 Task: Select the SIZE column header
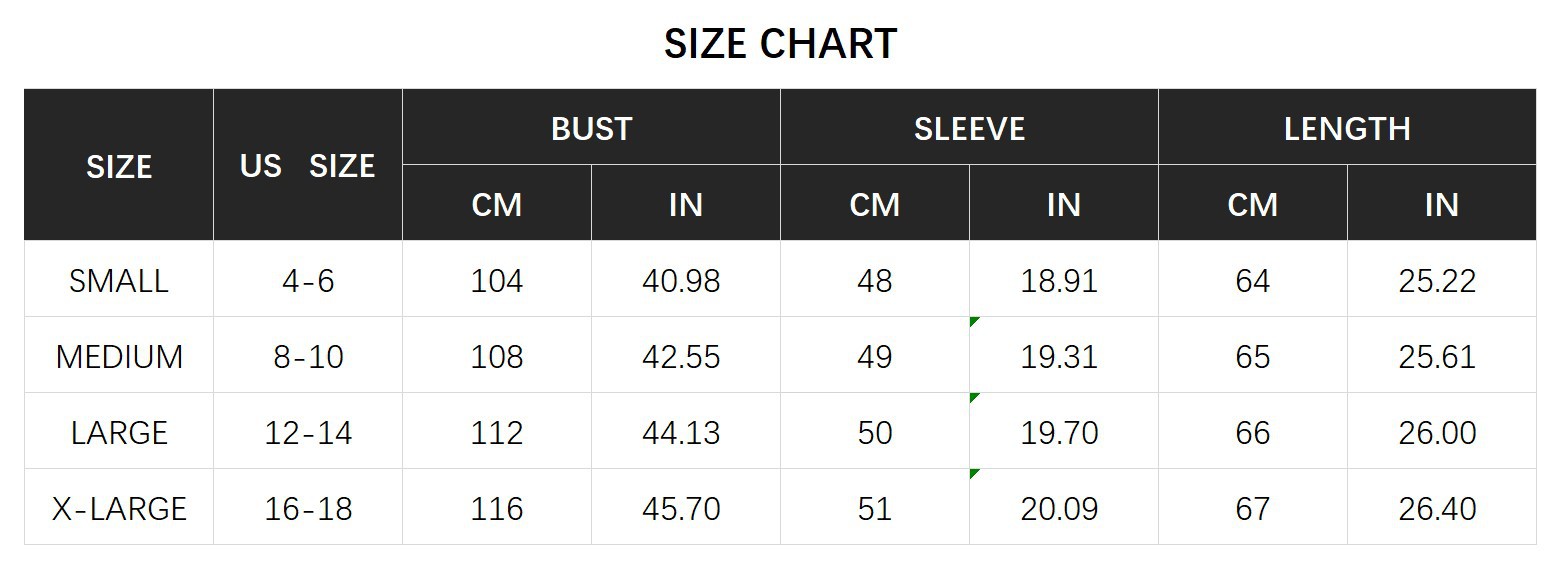[x=119, y=165]
